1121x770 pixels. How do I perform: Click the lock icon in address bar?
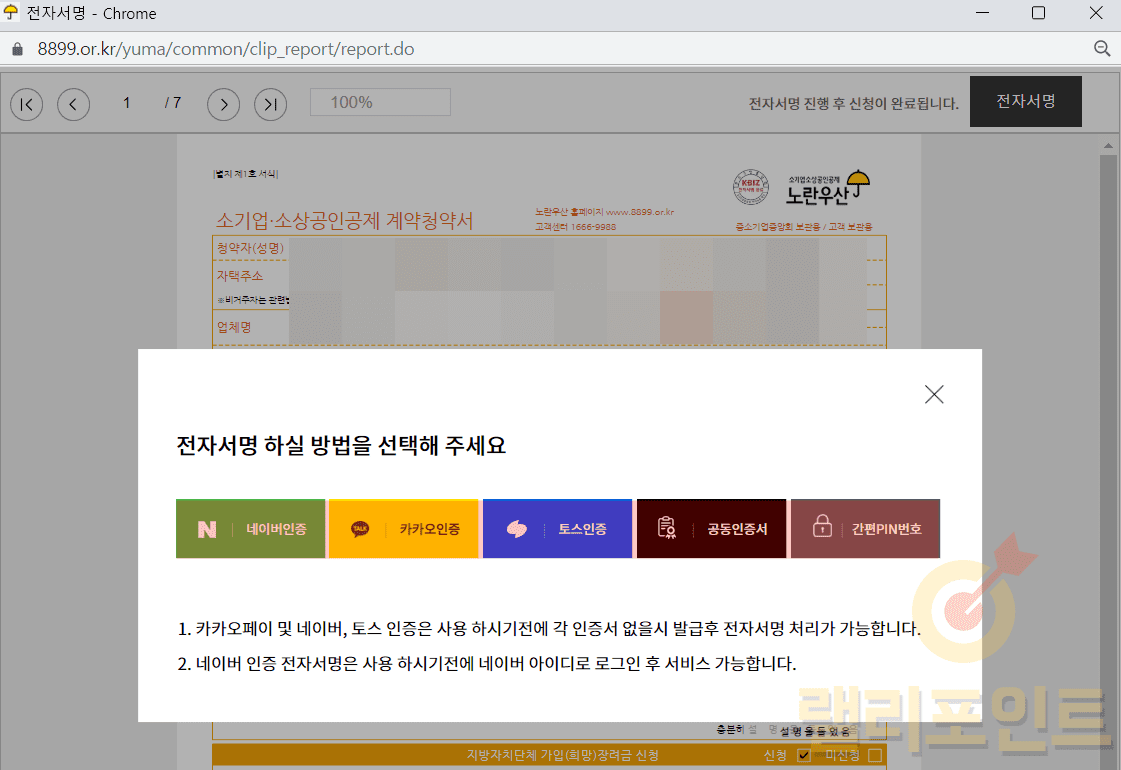click(x=17, y=49)
